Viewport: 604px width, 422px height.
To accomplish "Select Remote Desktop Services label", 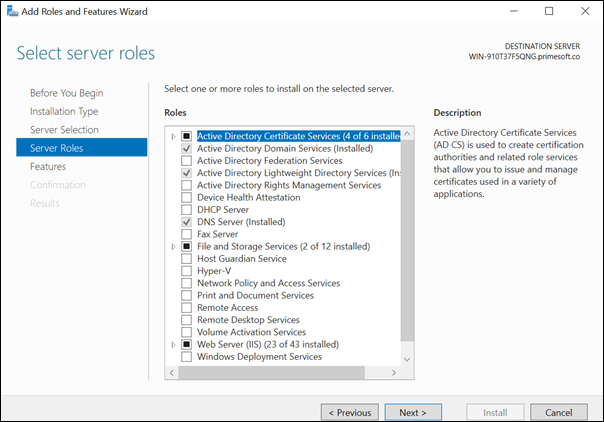I will (x=248, y=320).
